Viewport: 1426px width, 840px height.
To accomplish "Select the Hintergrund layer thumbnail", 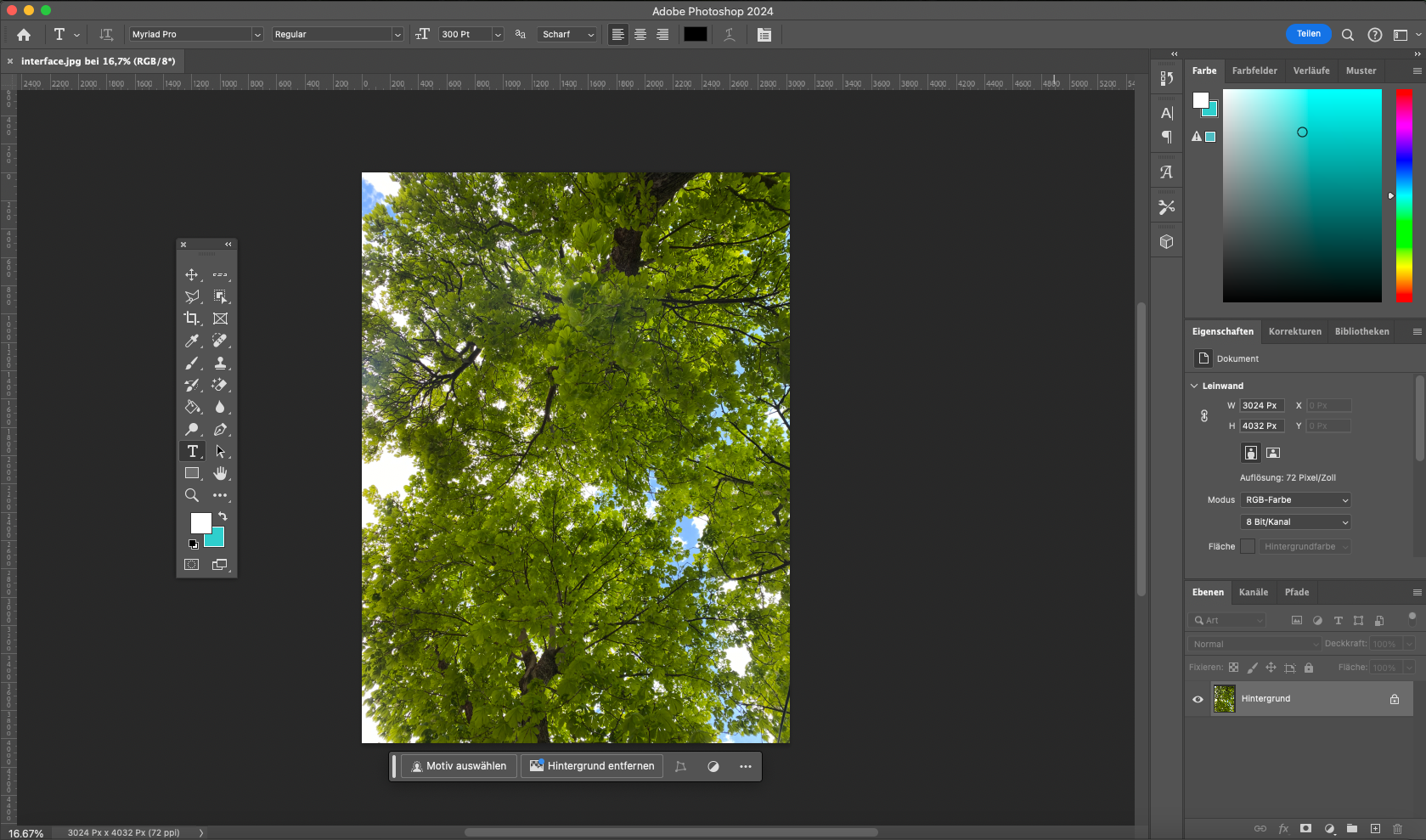I will coord(1225,699).
